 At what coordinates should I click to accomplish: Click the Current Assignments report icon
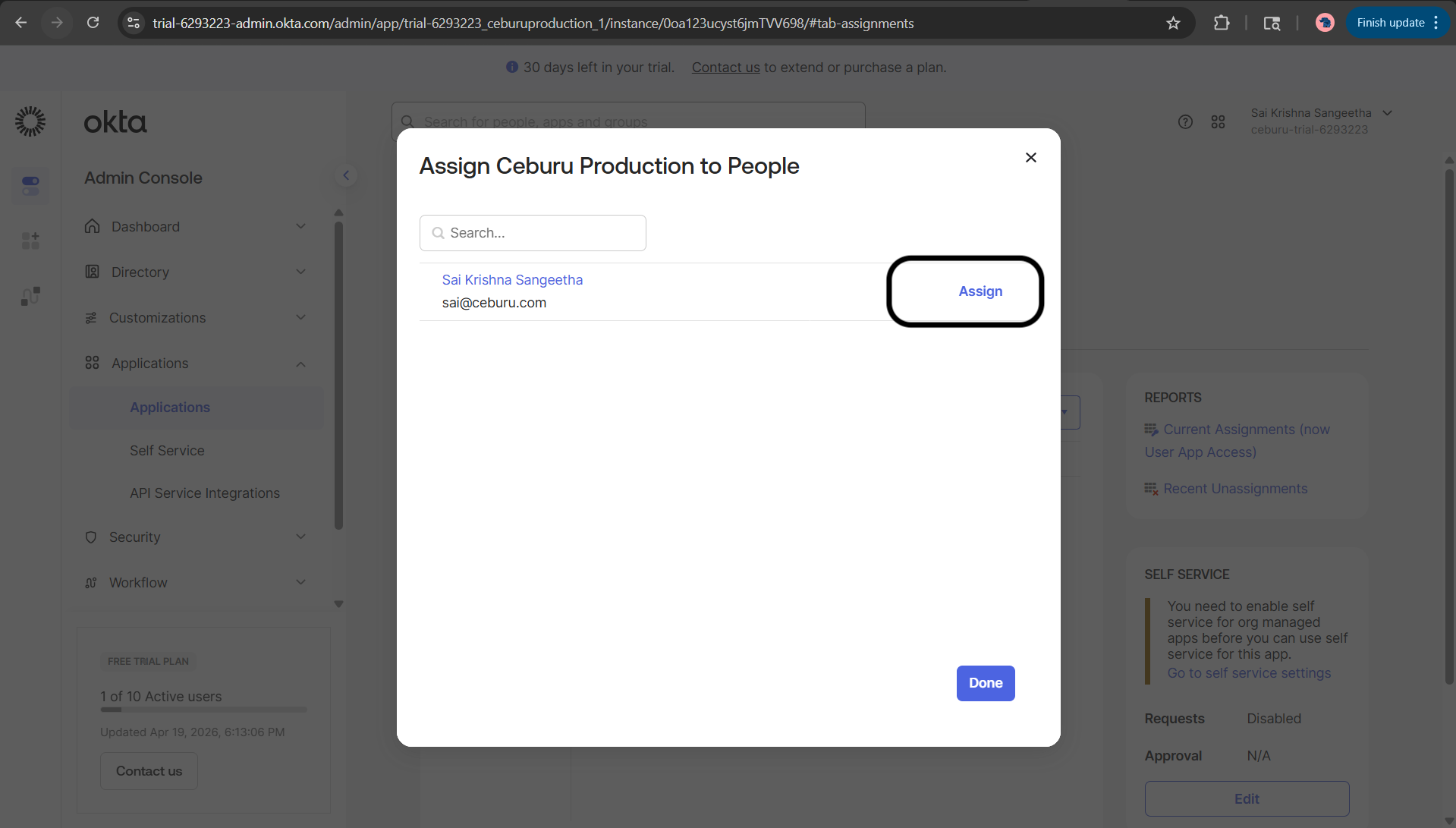[1151, 430]
